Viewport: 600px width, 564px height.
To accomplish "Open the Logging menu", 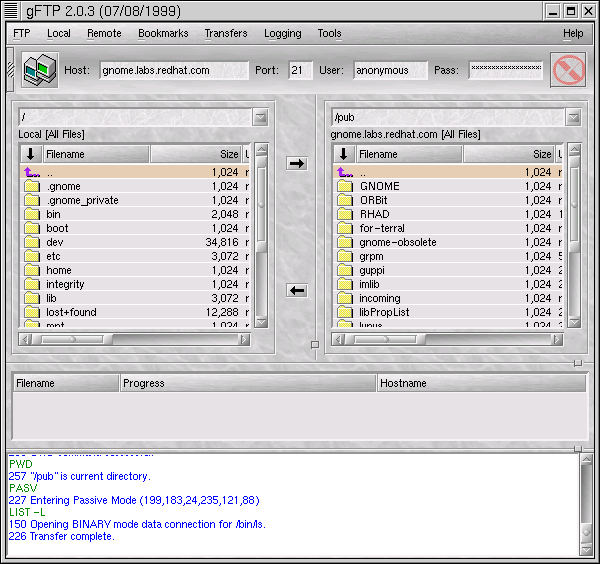I will pos(283,34).
